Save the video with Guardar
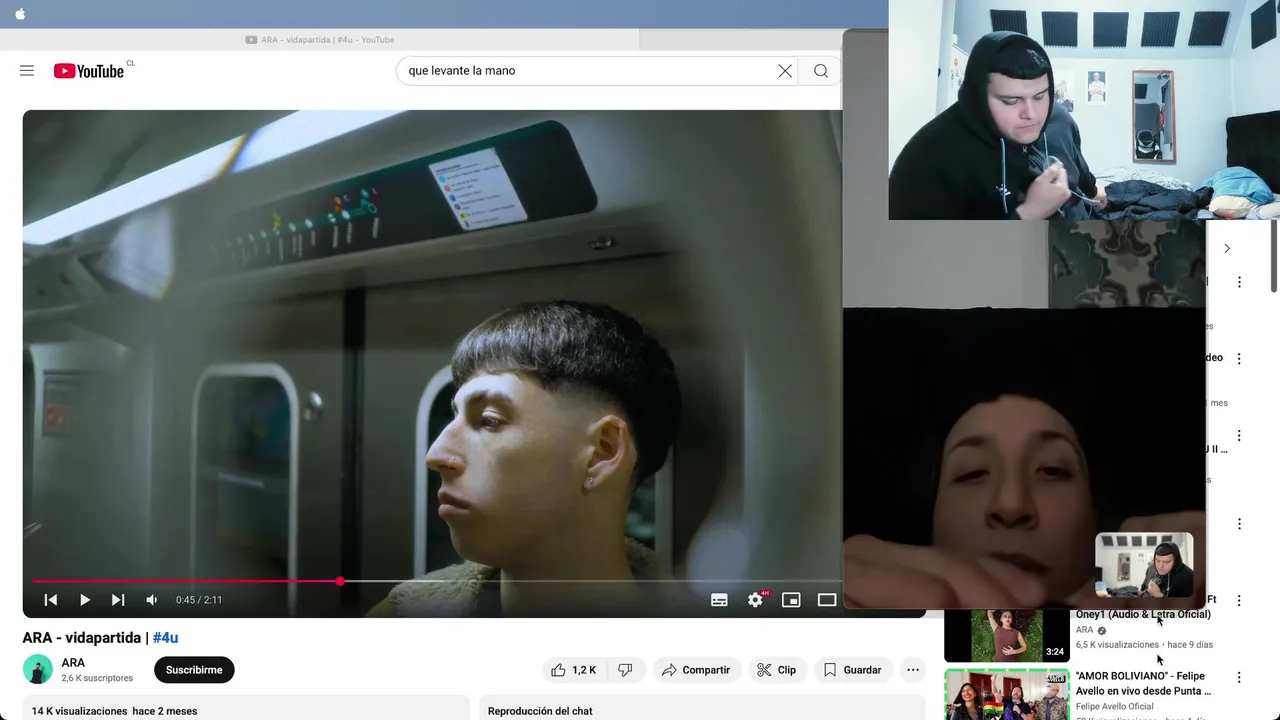The image size is (1280, 720). pos(852,670)
